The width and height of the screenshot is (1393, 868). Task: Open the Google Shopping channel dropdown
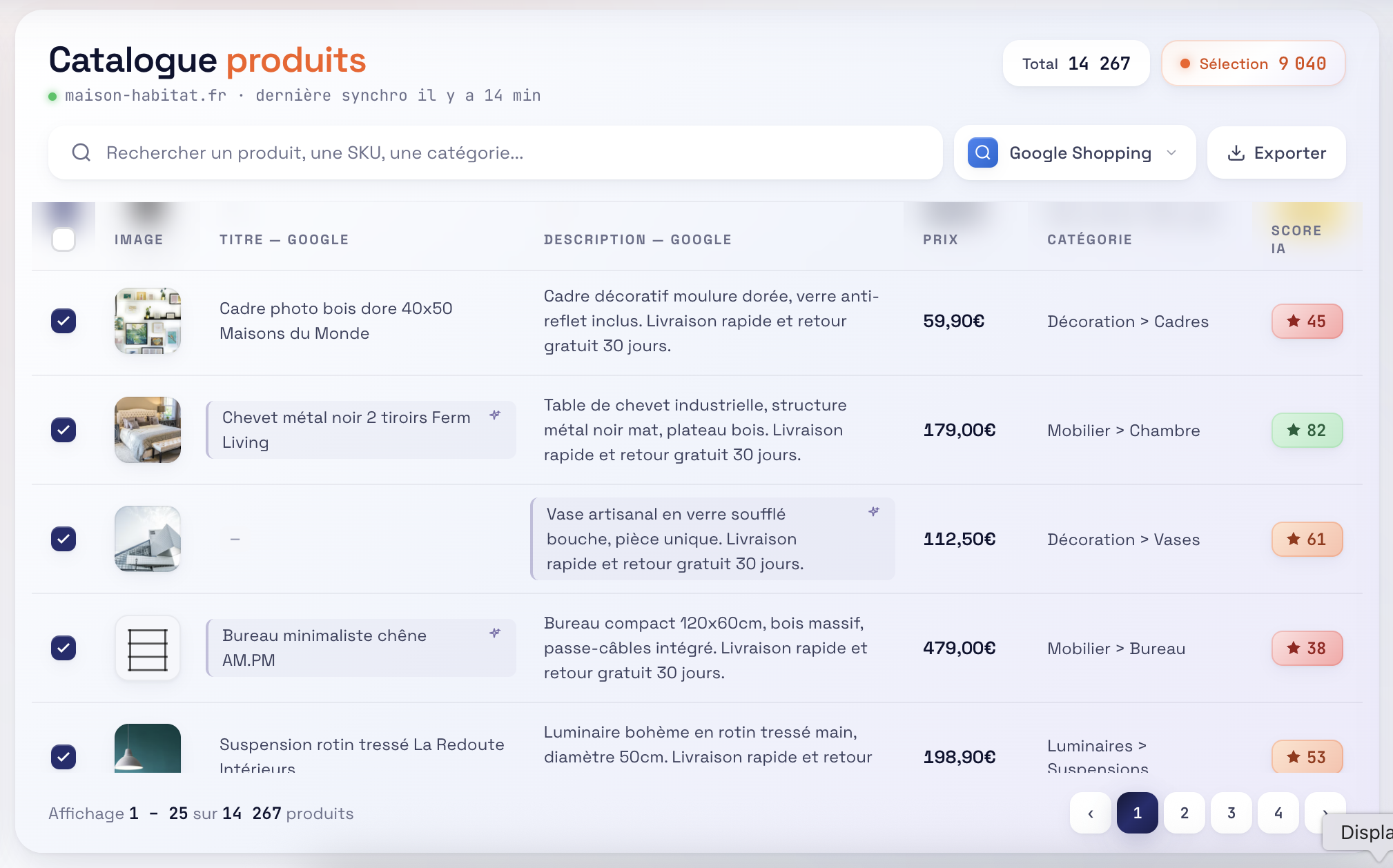[x=1075, y=152]
